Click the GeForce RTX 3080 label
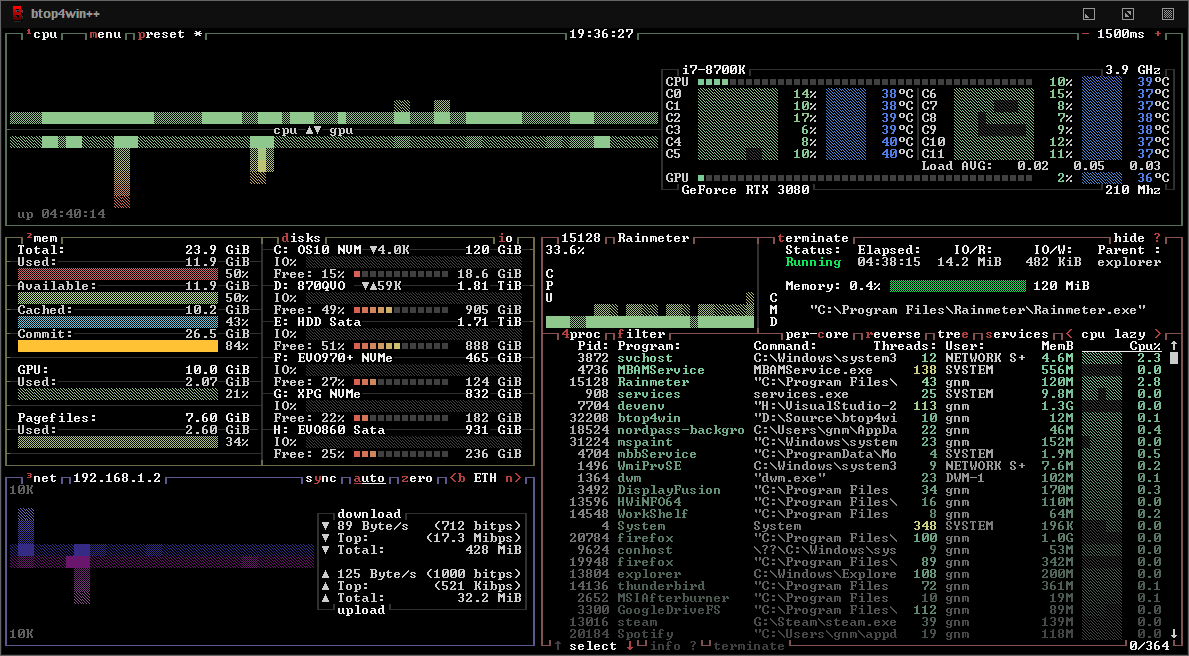 (x=745, y=190)
